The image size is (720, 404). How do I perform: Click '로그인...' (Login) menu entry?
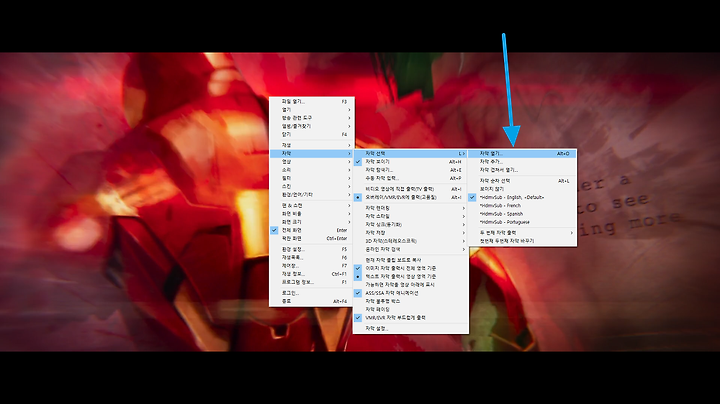click(x=311, y=293)
